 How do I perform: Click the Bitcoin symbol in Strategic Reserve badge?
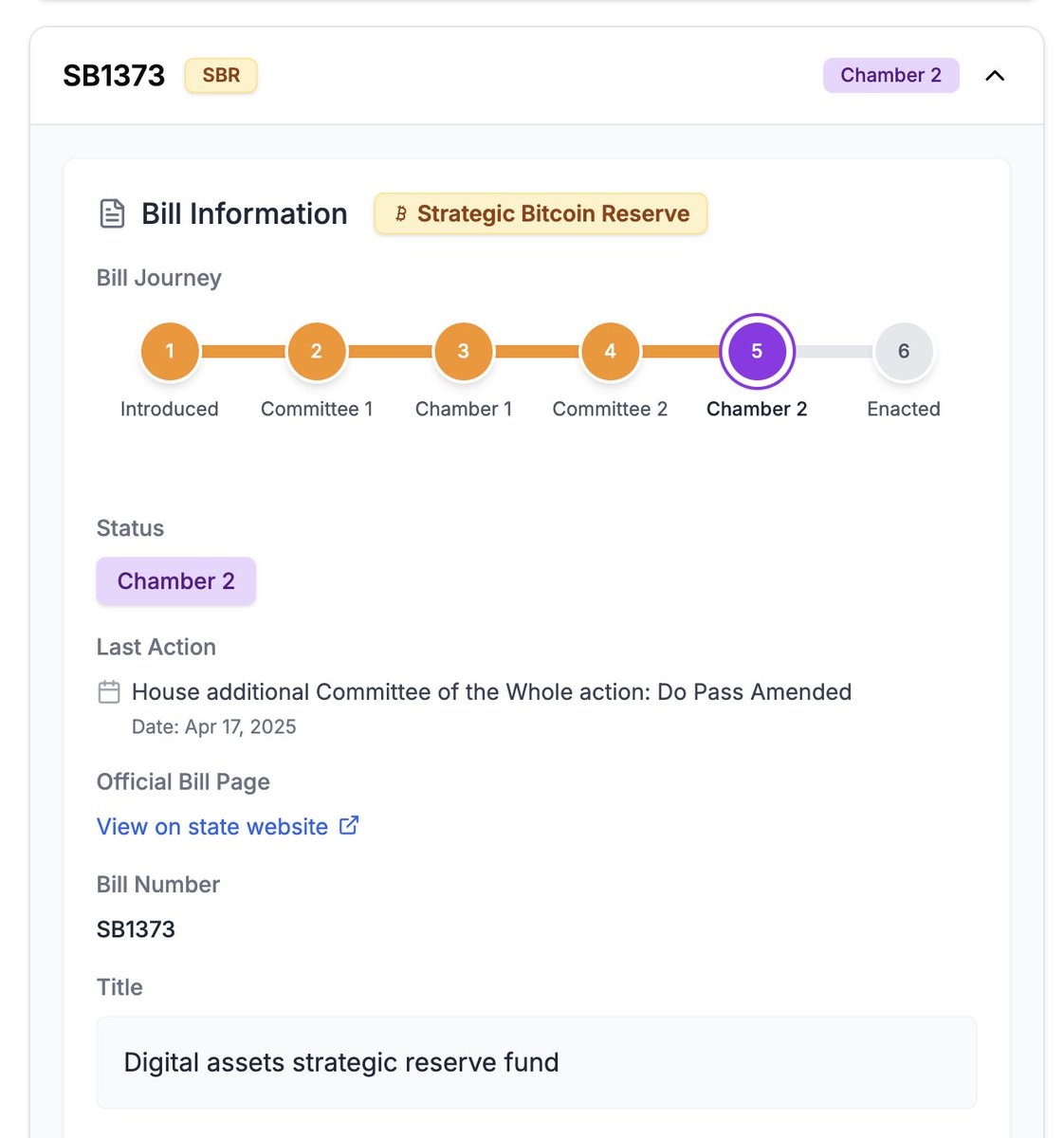[x=401, y=214]
